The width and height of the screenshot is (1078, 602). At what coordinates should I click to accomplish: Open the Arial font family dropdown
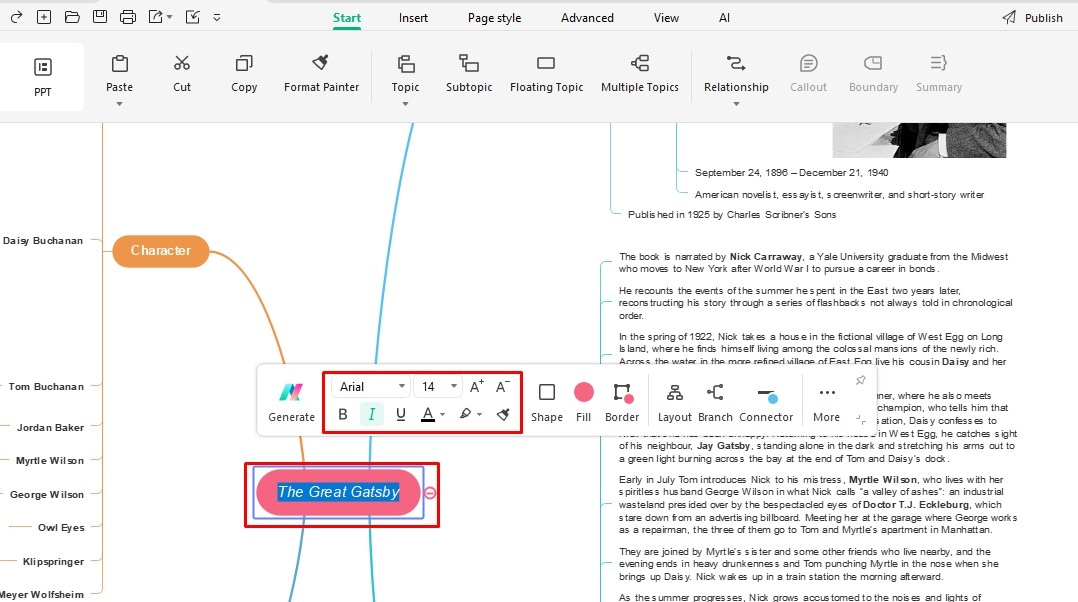click(x=371, y=387)
